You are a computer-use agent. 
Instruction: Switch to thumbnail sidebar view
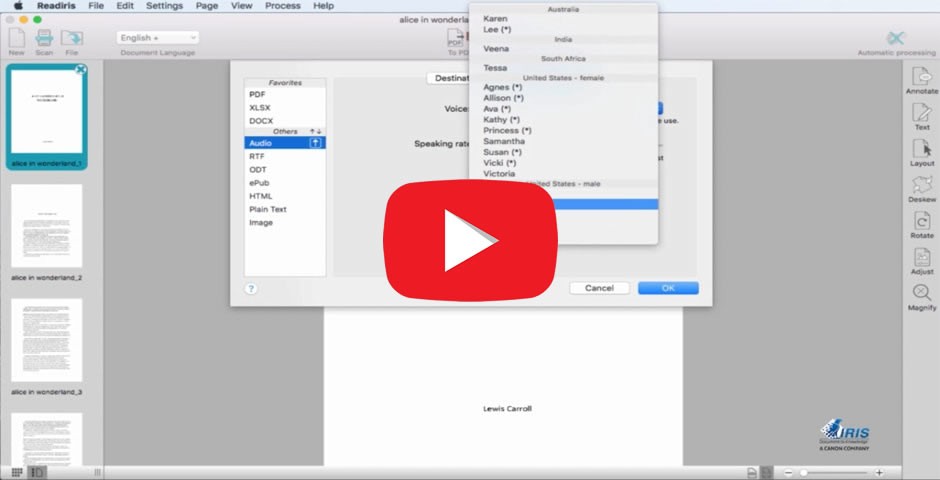(x=37, y=473)
